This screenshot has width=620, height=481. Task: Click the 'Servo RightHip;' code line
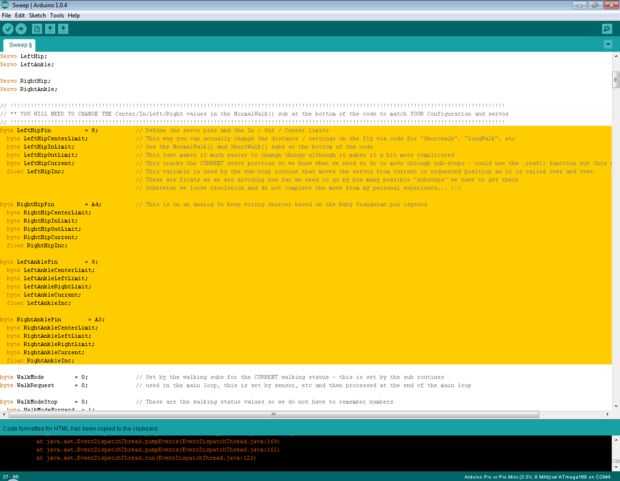[25, 81]
